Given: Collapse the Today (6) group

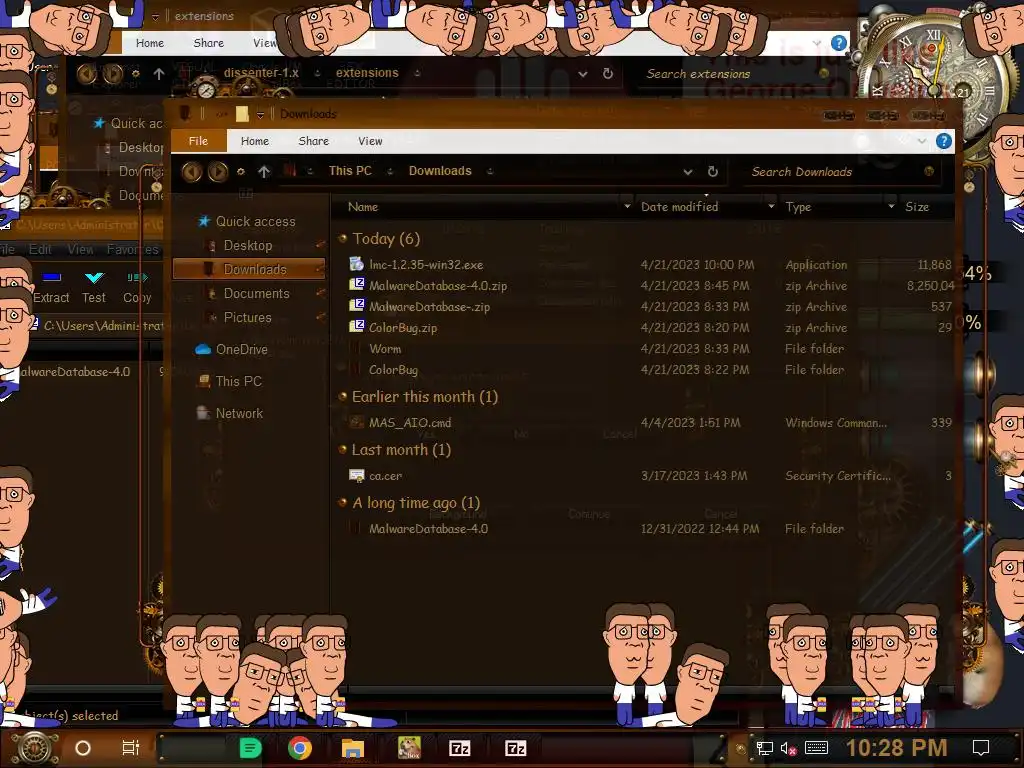Looking at the screenshot, I should pos(342,239).
